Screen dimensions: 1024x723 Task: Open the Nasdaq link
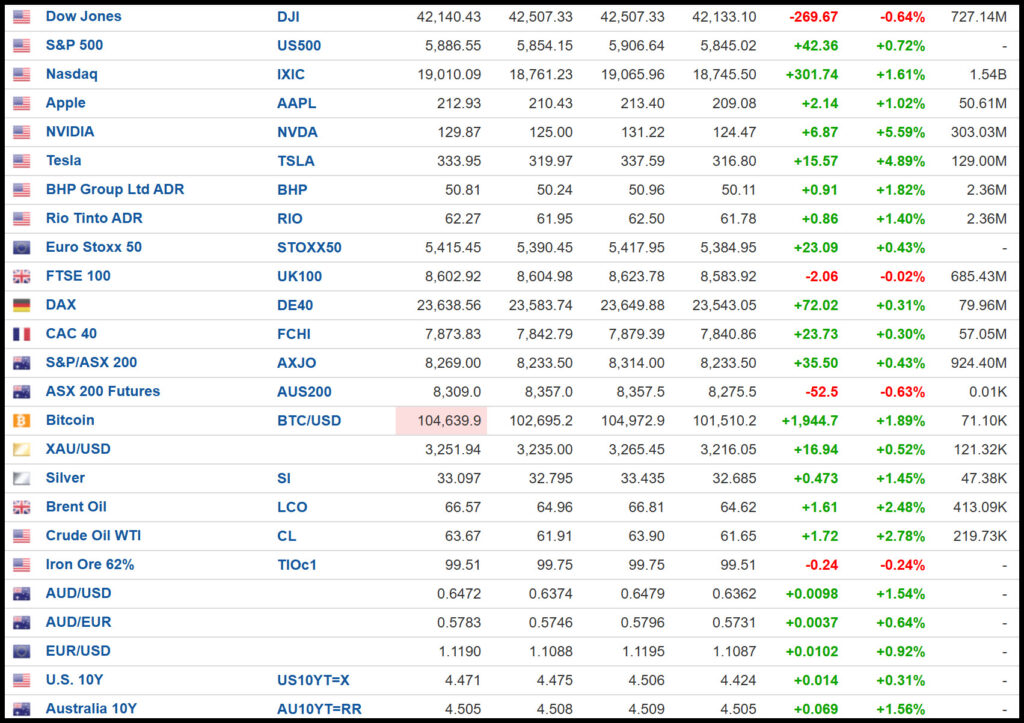pyautogui.click(x=71, y=74)
